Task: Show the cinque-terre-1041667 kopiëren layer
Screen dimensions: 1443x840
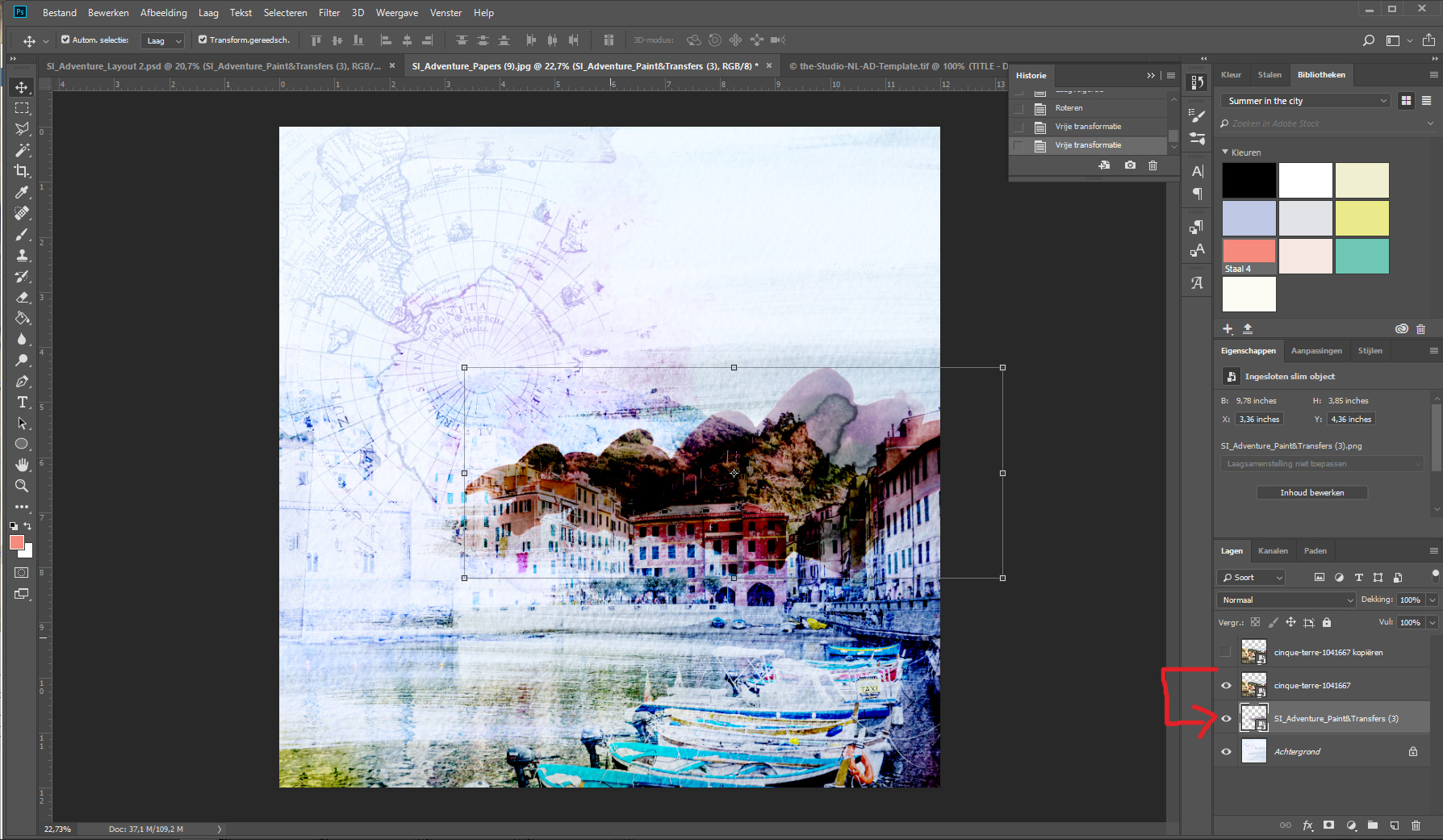Action: click(x=1226, y=652)
